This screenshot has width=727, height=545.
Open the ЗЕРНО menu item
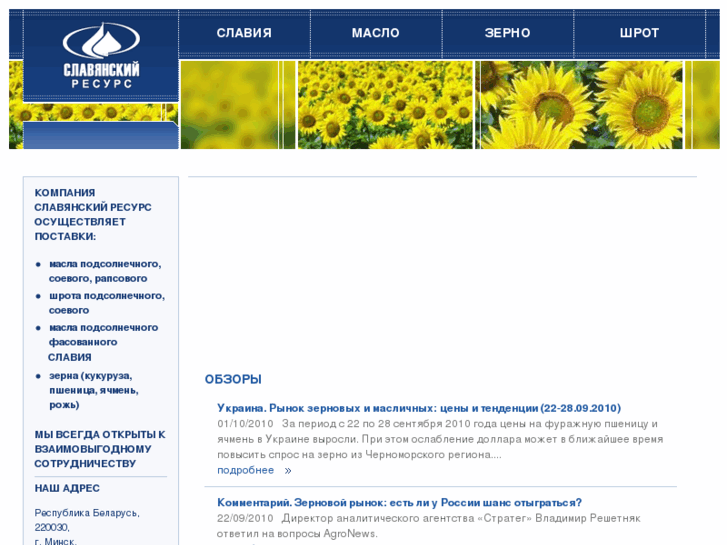tap(508, 33)
